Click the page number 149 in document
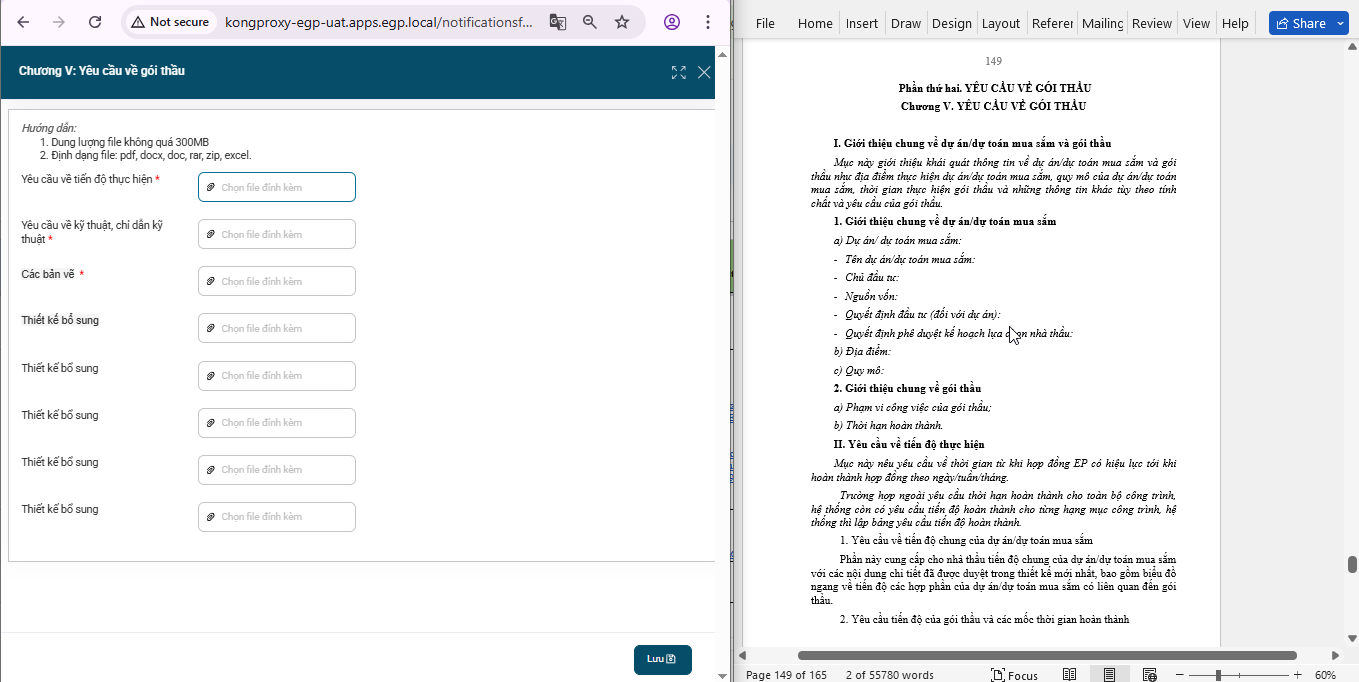The width and height of the screenshot is (1359, 682). point(993,61)
